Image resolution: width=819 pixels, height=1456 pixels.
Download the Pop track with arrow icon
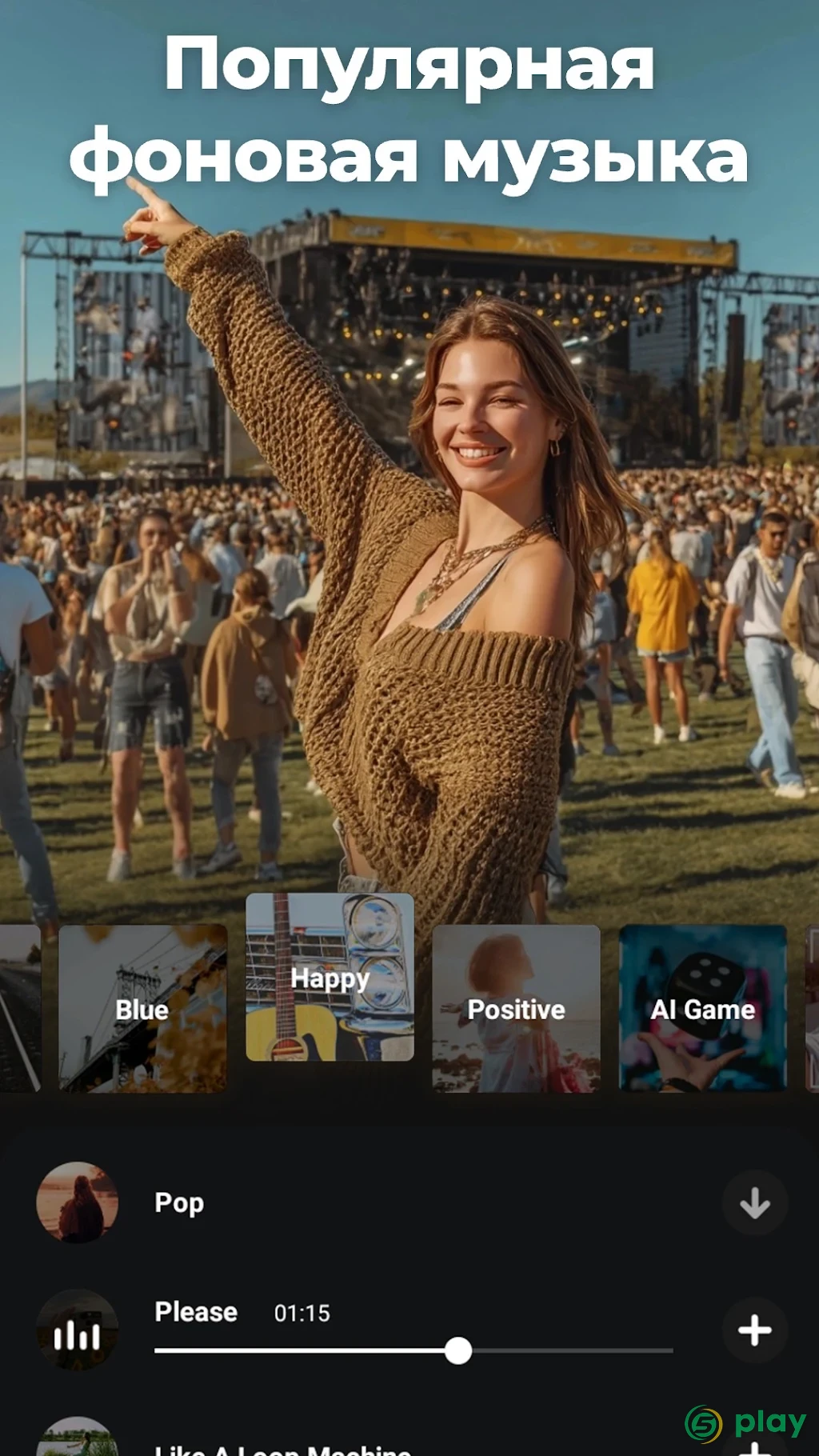[754, 1202]
